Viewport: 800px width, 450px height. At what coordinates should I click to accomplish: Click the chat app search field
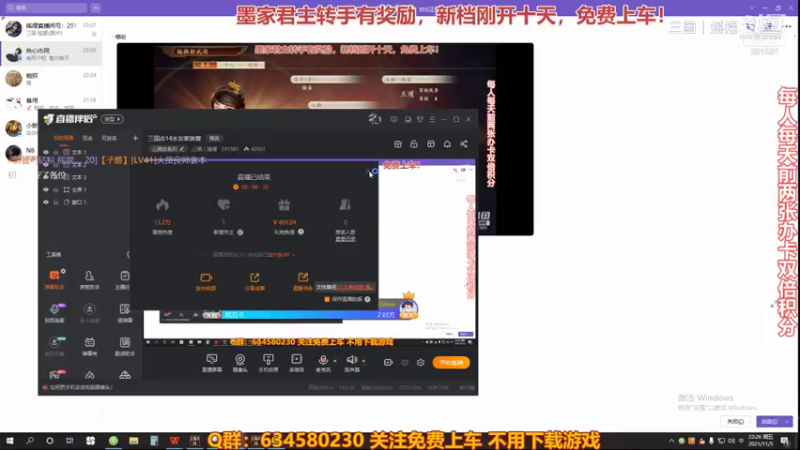pyautogui.click(x=46, y=8)
